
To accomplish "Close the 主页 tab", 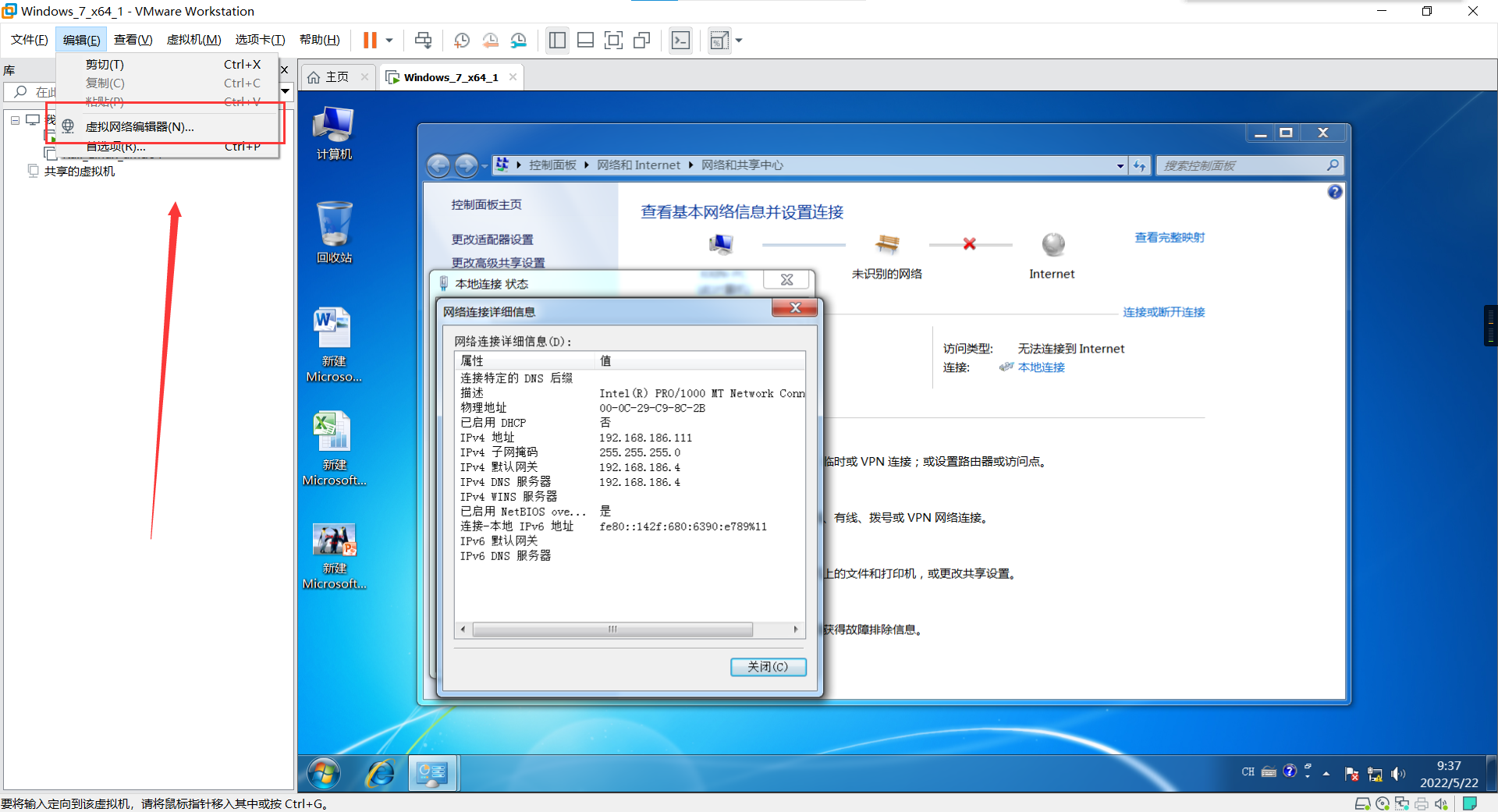I will coord(364,76).
